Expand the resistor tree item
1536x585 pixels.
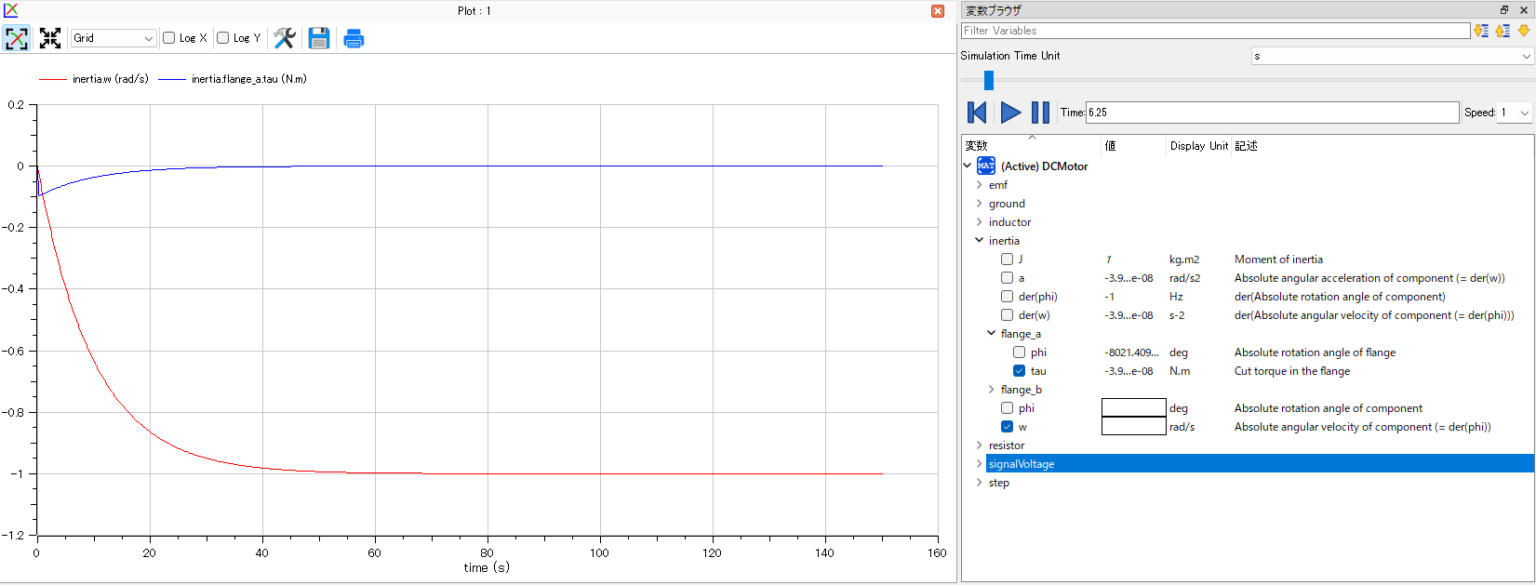[979, 445]
